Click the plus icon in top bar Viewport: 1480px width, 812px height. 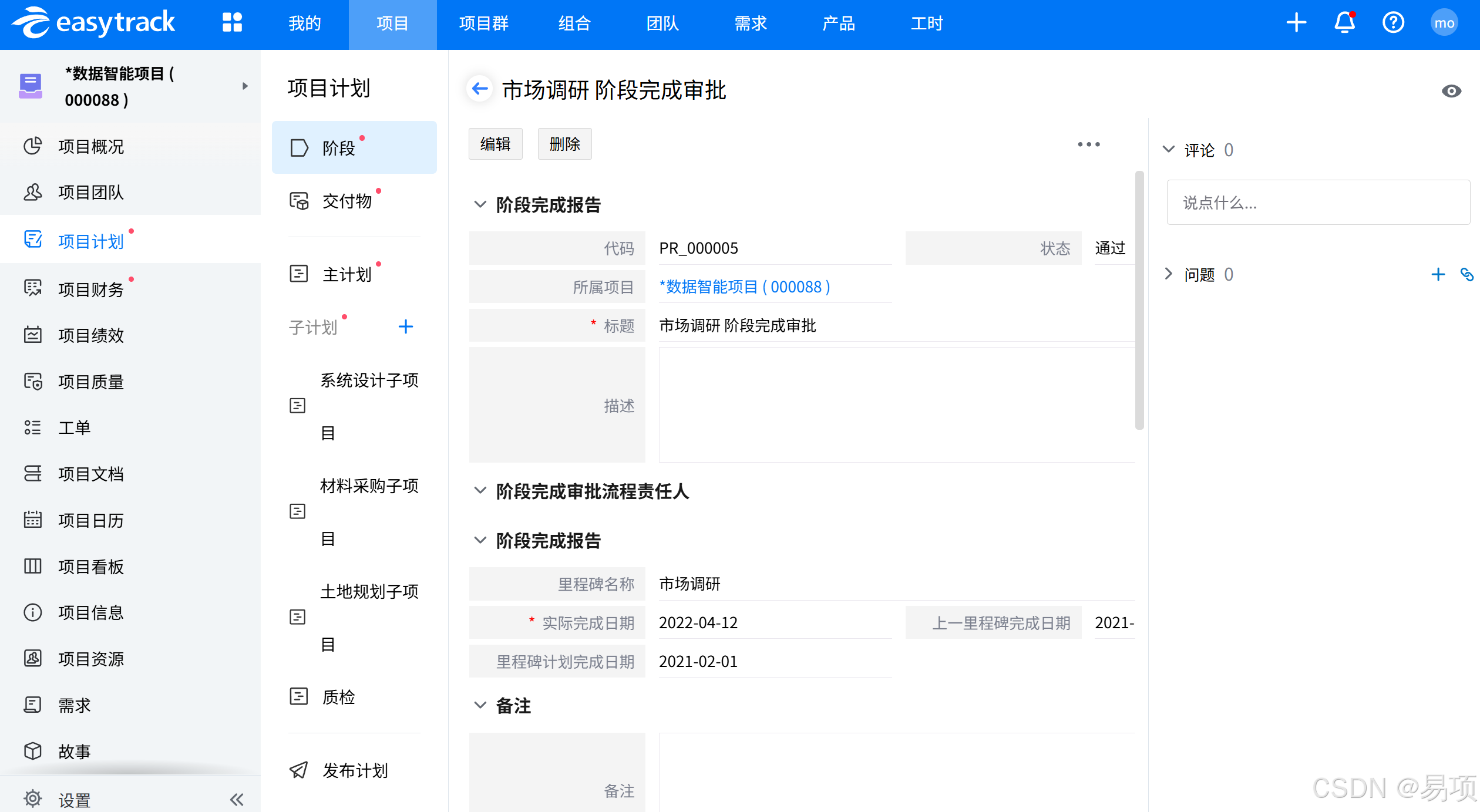click(1296, 23)
